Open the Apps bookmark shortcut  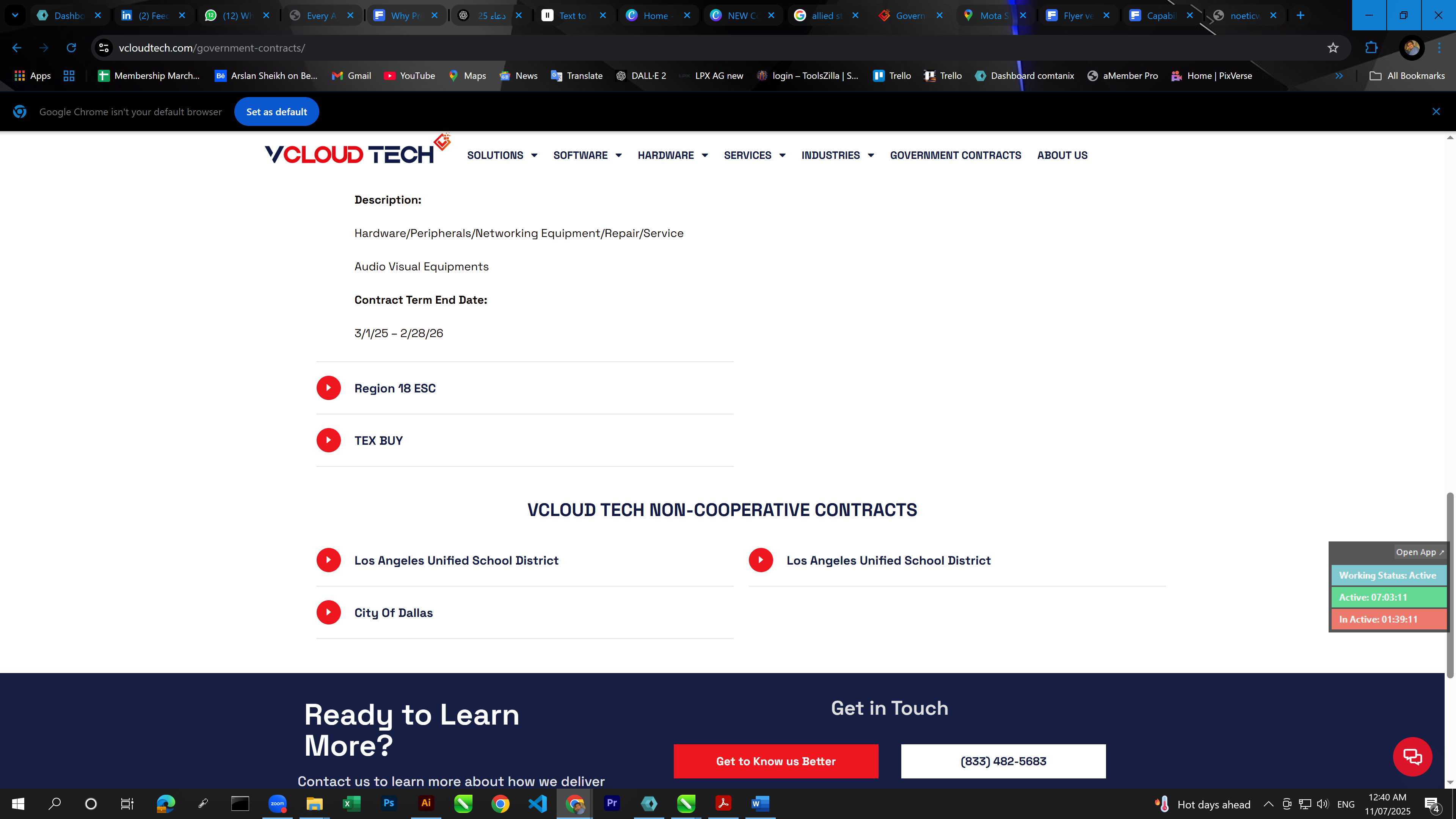(32, 76)
